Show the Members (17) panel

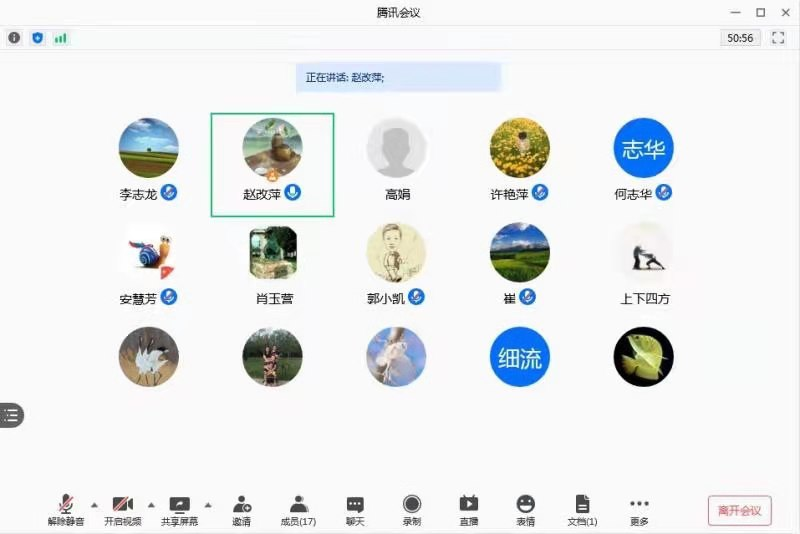298,509
